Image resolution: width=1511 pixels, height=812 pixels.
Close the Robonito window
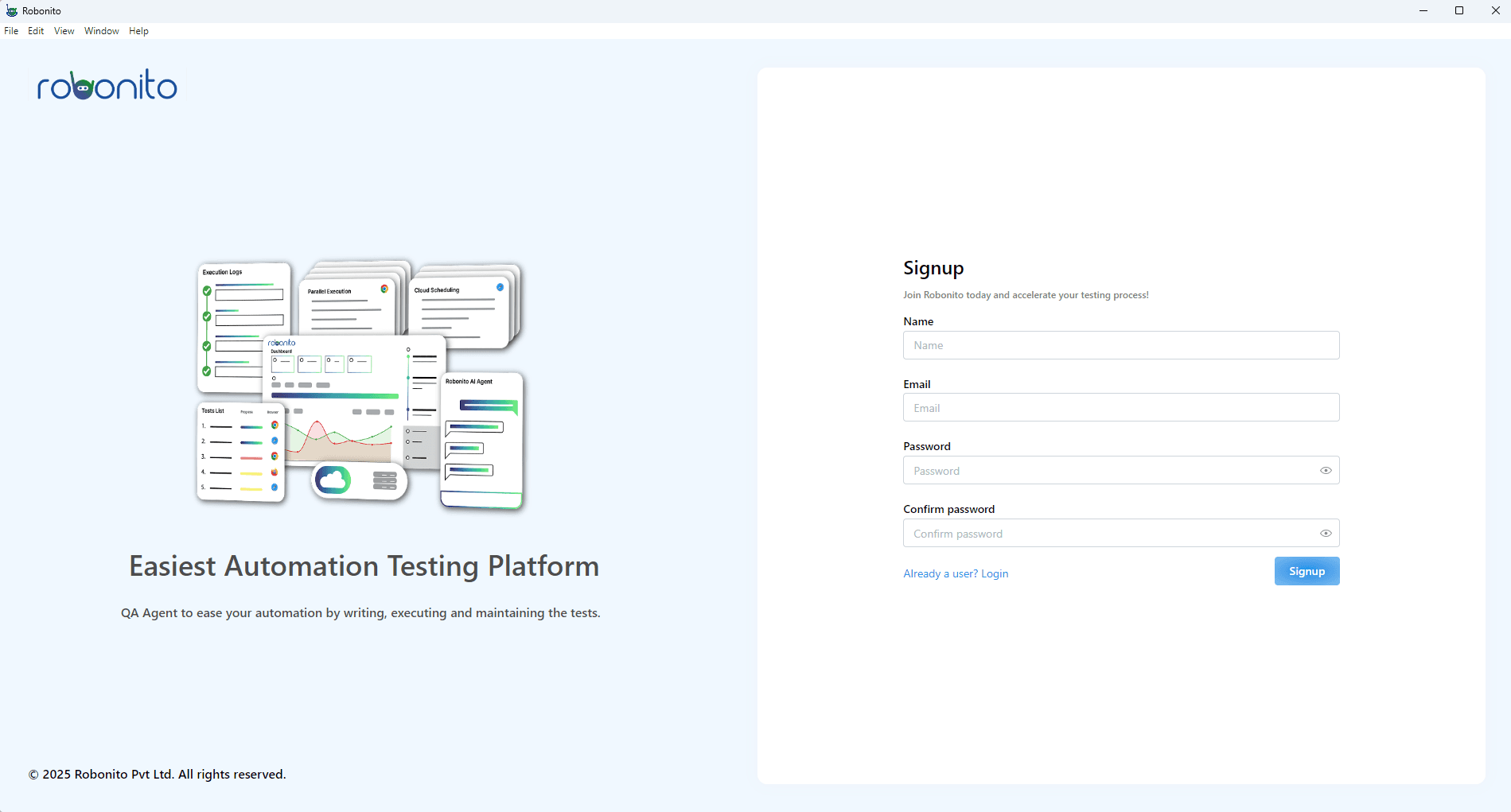[x=1495, y=11]
